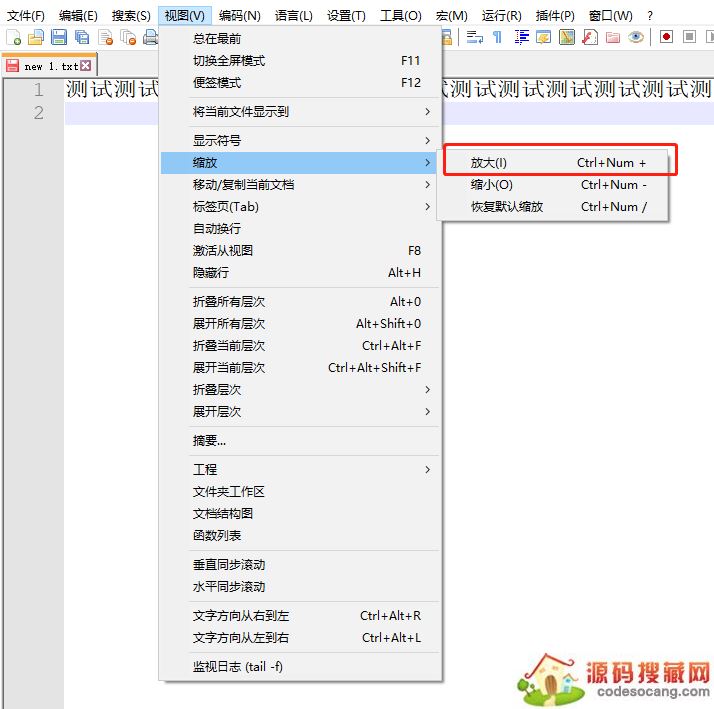The image size is (714, 709).
Task: Click the Indent Guide toolbar icon
Action: click(521, 38)
